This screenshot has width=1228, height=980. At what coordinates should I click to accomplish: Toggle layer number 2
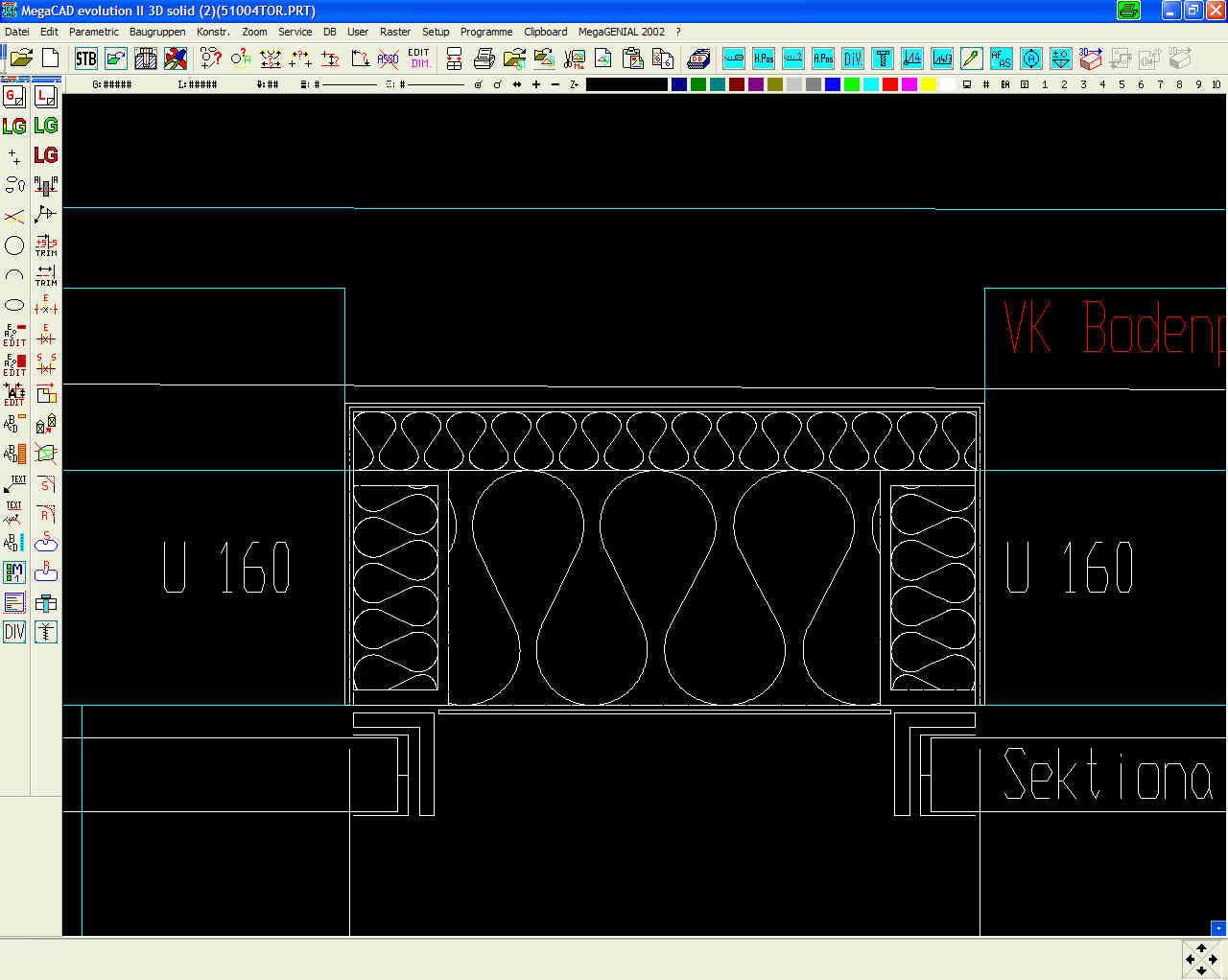(x=1064, y=84)
